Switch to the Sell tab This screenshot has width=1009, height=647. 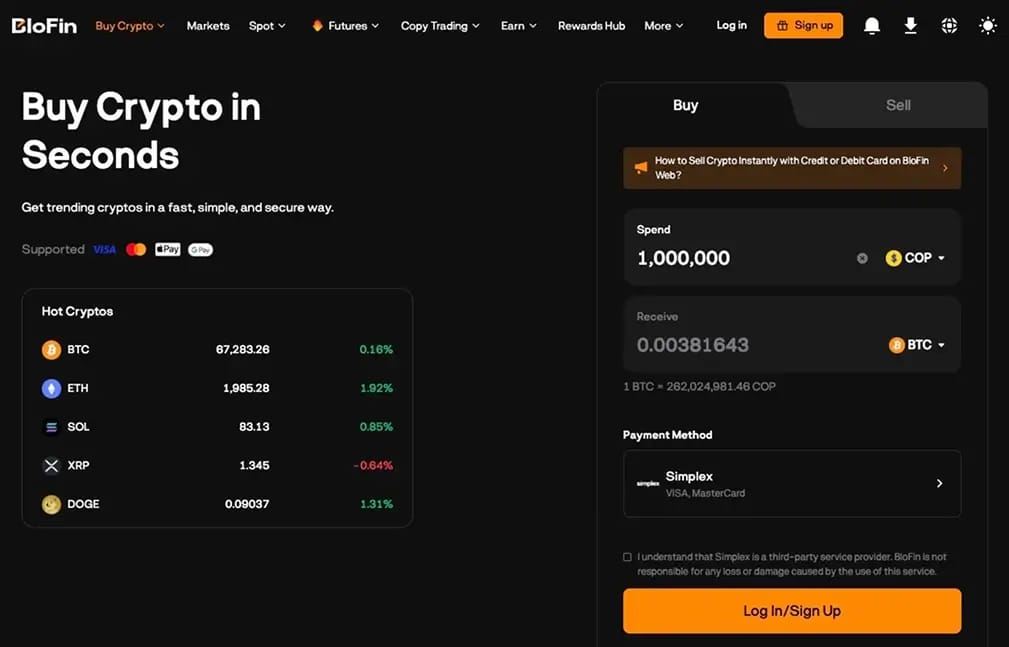click(x=898, y=105)
